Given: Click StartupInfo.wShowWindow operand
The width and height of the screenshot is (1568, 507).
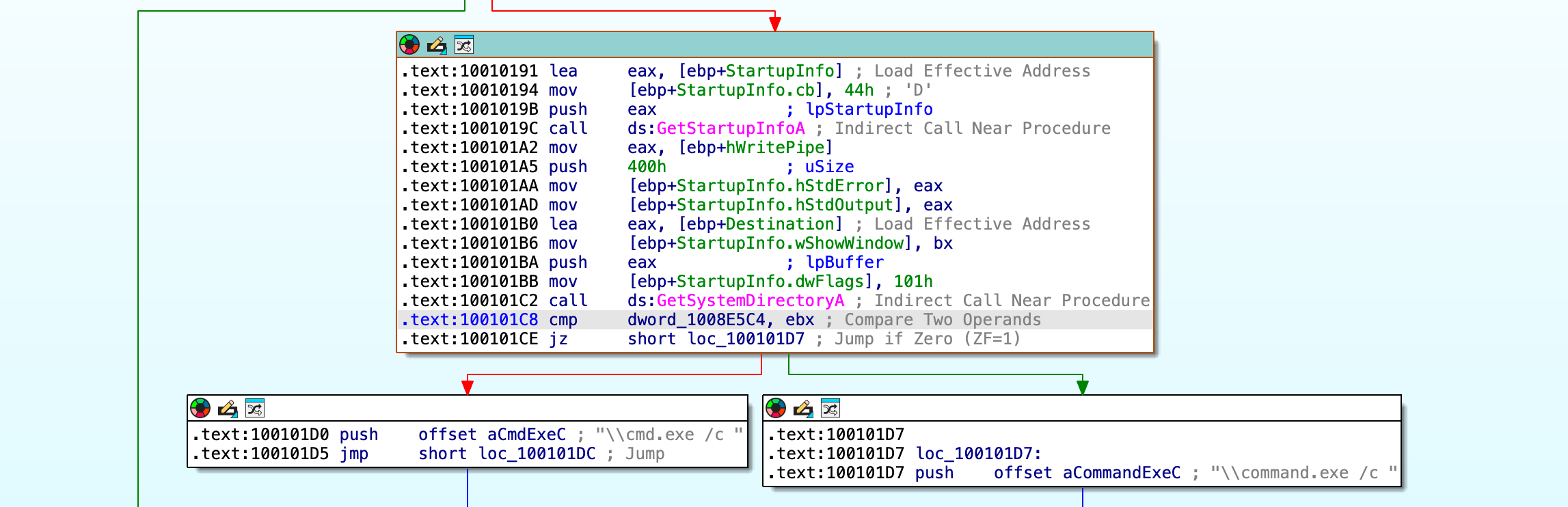Looking at the screenshot, I should [x=790, y=243].
